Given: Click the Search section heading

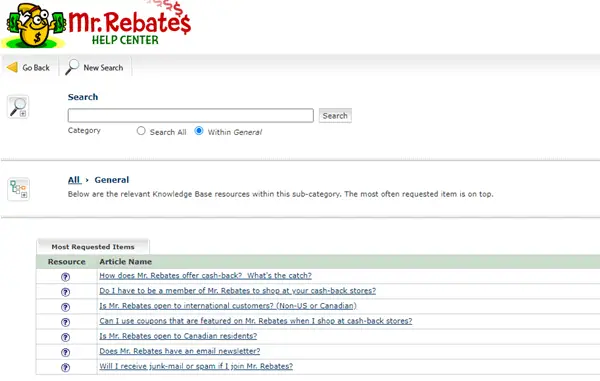Looking at the screenshot, I should (83, 97).
